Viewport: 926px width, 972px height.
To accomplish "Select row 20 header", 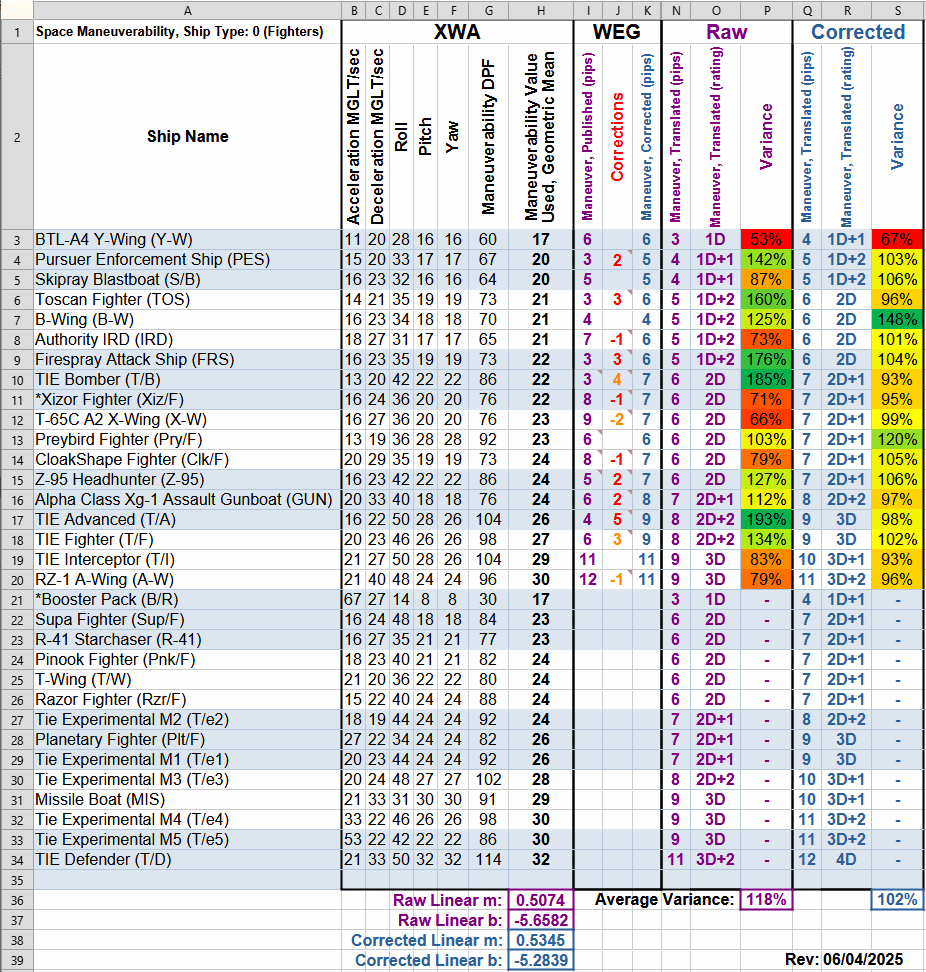I will tap(17, 580).
